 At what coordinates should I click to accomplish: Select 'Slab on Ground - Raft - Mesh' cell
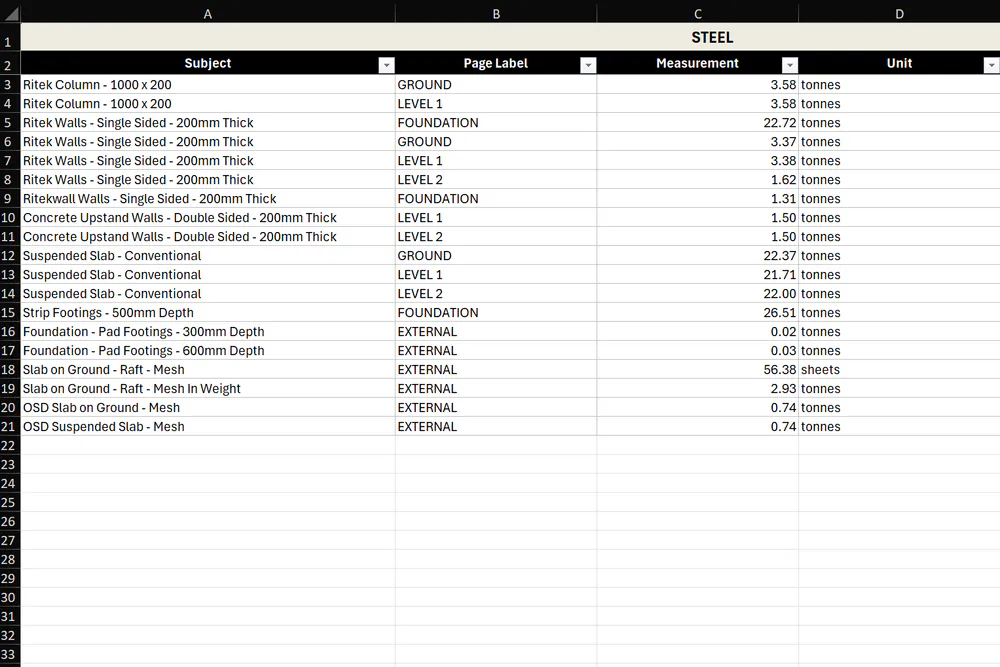coord(208,369)
